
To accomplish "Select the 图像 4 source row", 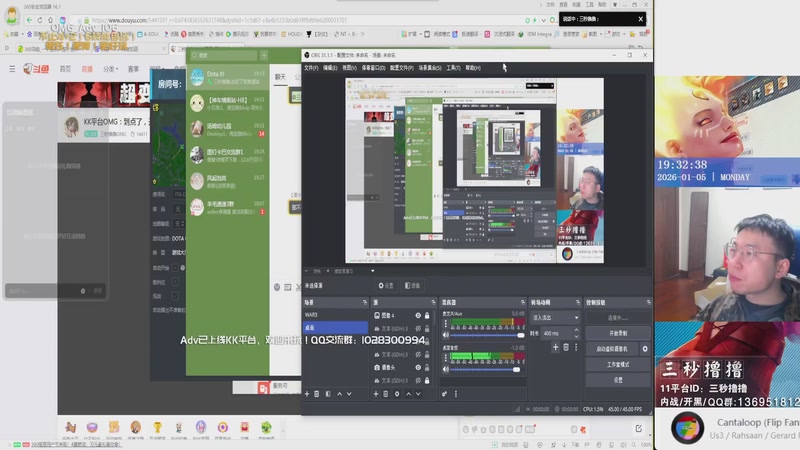I will tap(402, 316).
